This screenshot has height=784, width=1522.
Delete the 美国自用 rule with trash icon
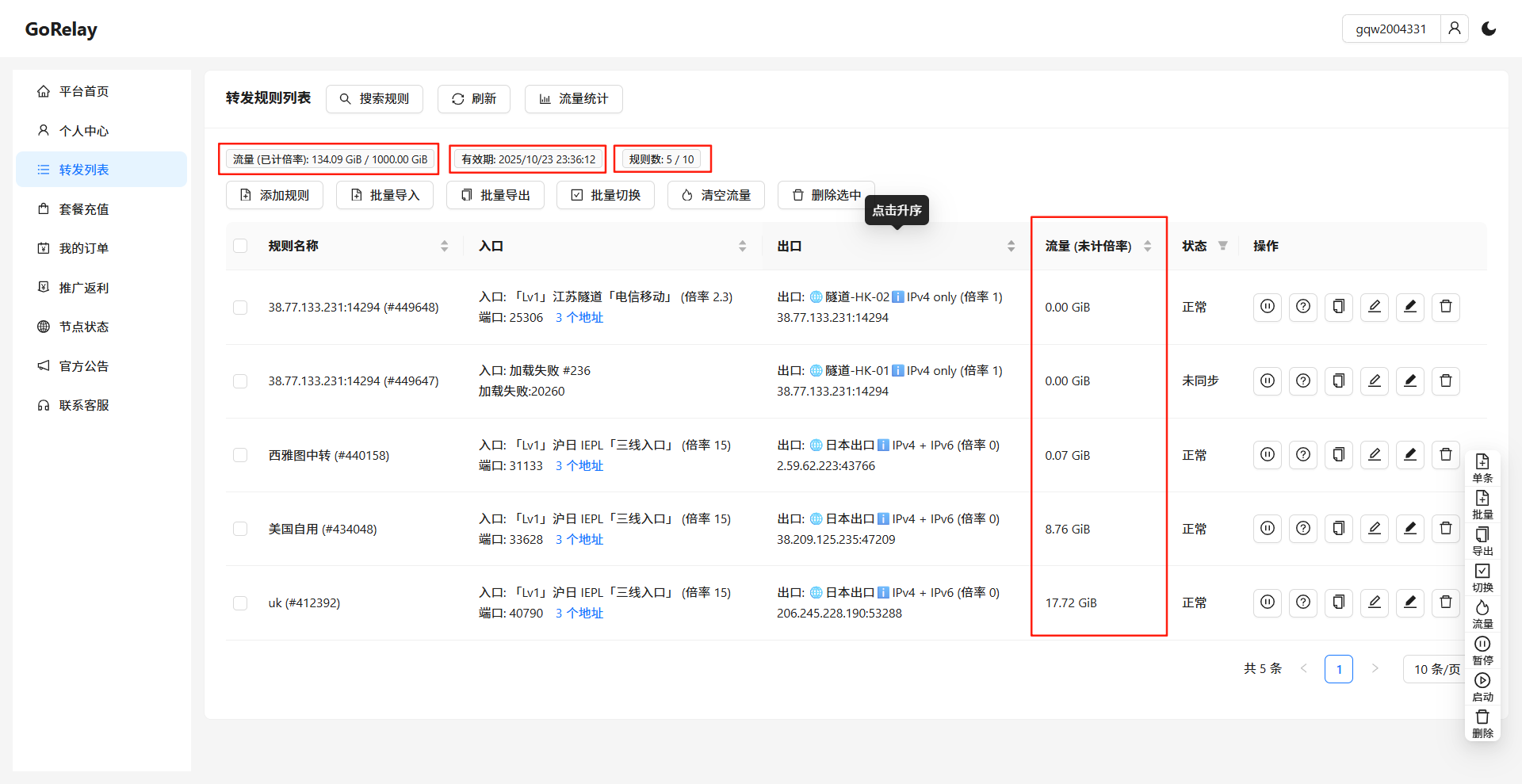tap(1445, 529)
